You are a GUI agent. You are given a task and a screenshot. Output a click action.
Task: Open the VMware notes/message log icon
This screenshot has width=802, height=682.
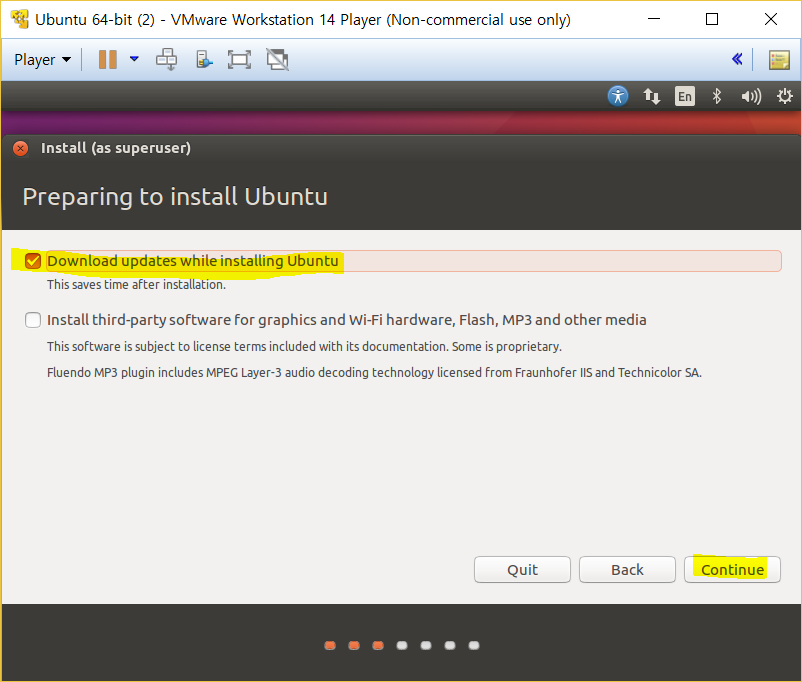(779, 59)
